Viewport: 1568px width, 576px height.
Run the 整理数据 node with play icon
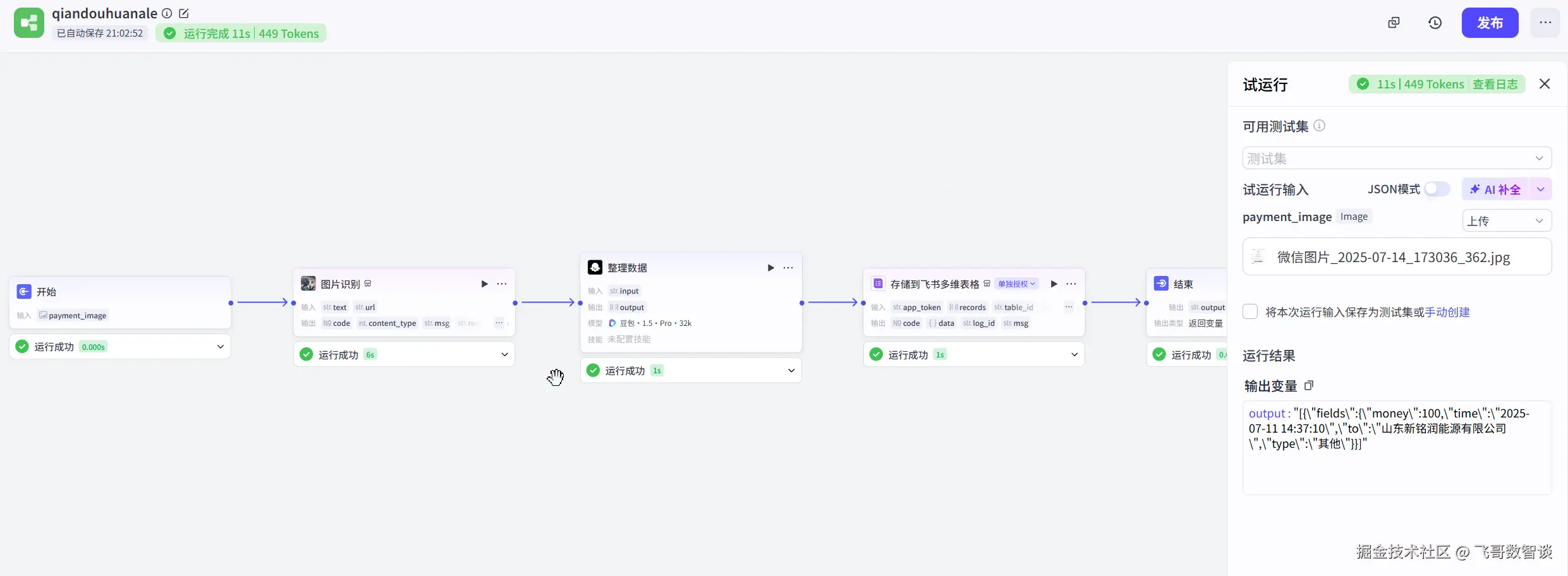(x=770, y=268)
